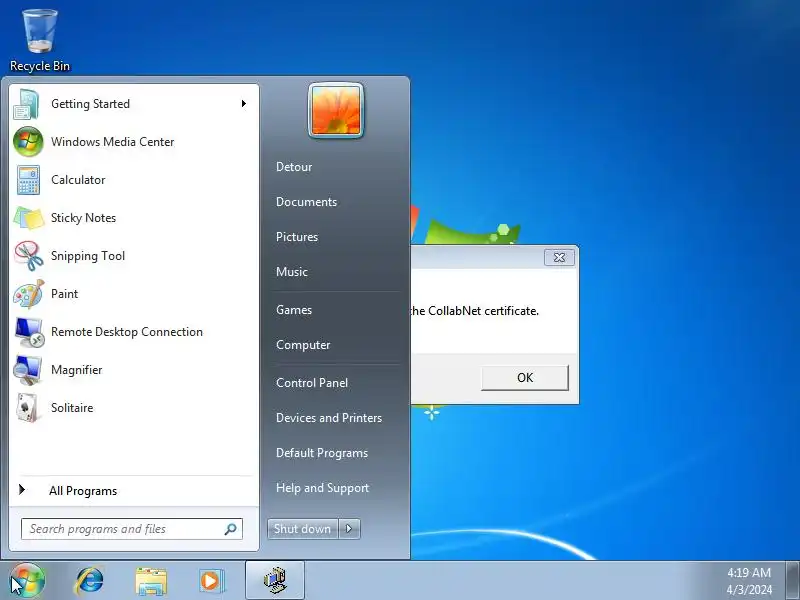Open Games from Start menu
800x600 pixels.
click(x=294, y=310)
